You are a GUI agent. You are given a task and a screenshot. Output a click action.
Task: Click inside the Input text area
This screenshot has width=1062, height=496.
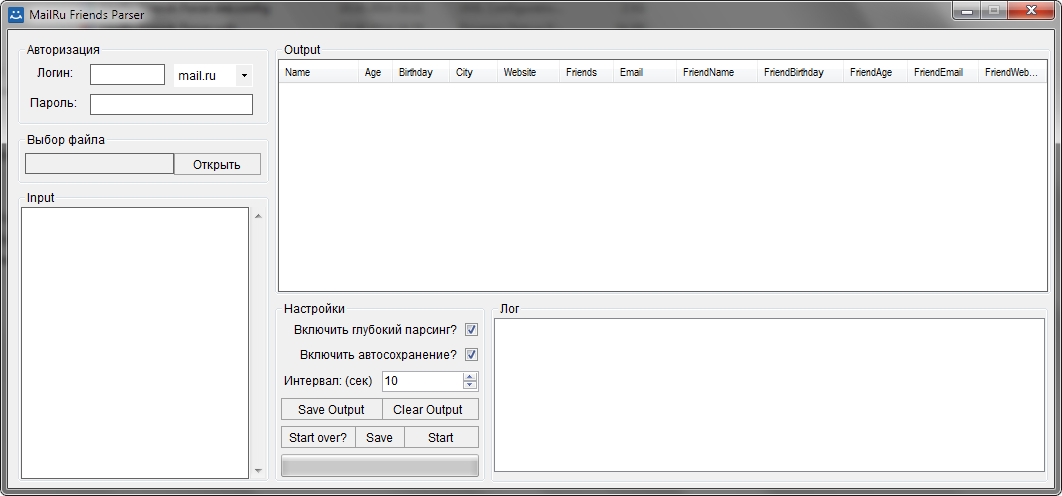click(x=135, y=343)
